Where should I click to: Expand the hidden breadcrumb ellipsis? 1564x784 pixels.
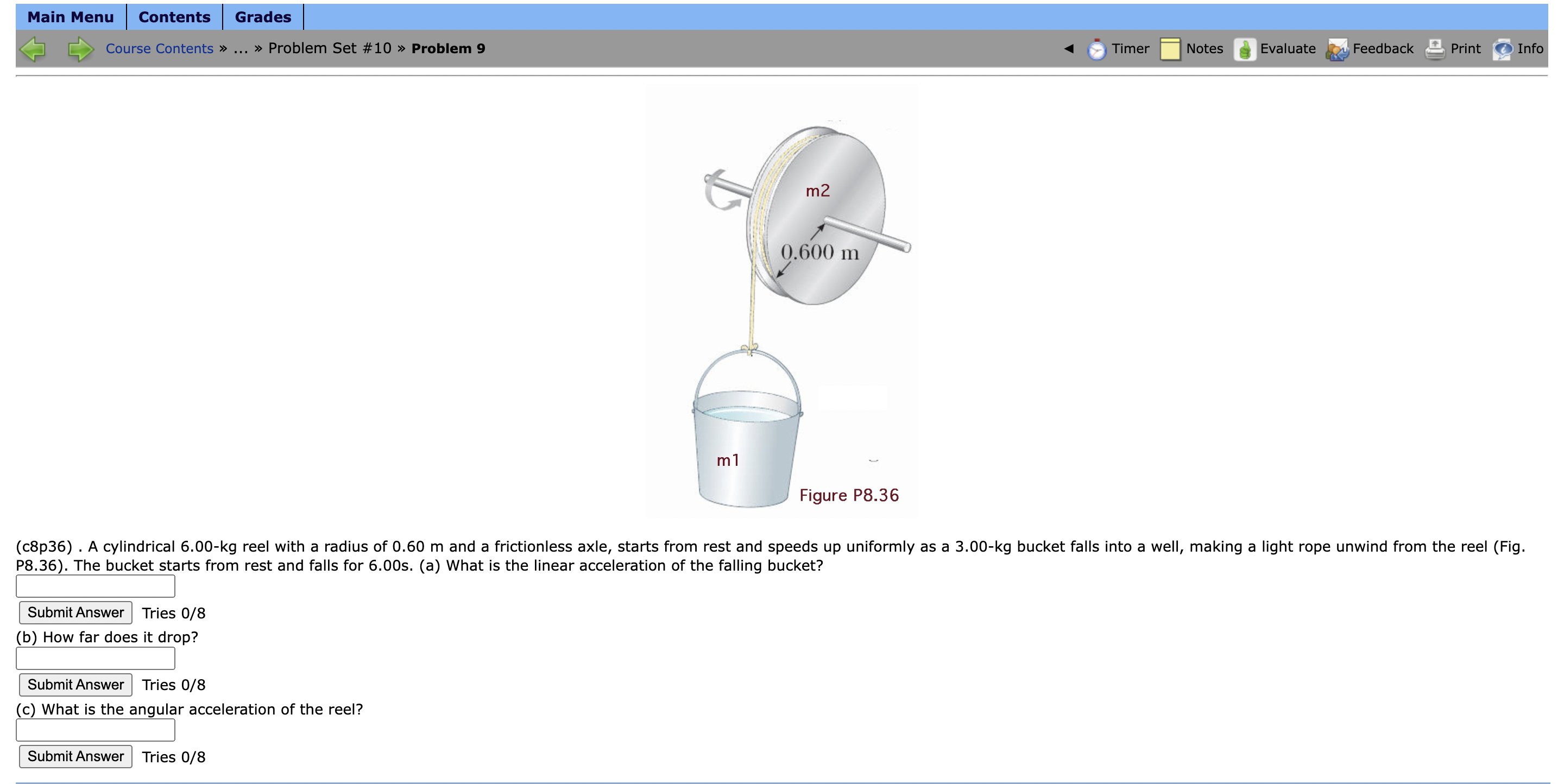tap(242, 48)
